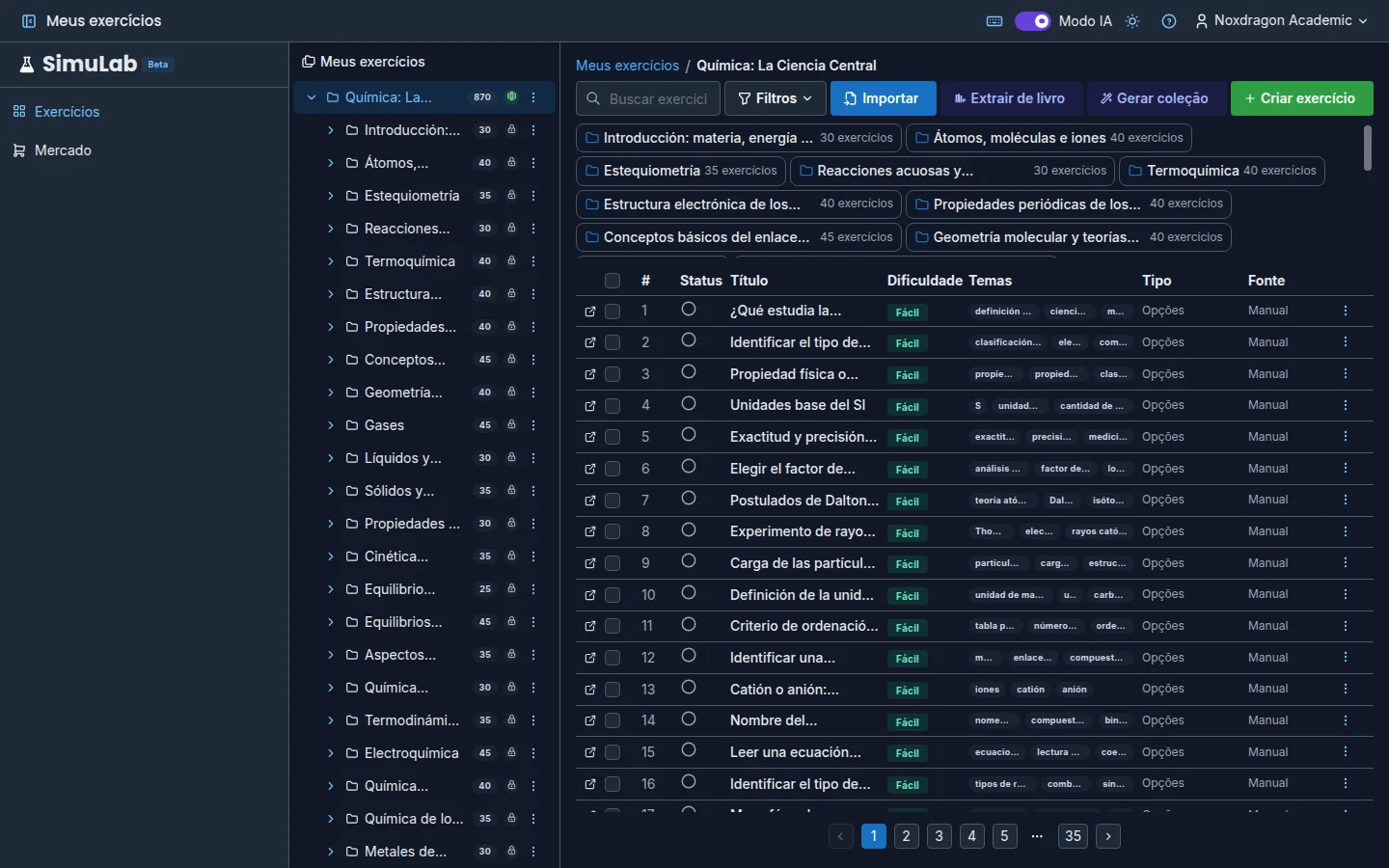Expand the Sólidos y... tree folder chevron
Image resolution: width=1389 pixels, height=868 pixels.
(330, 491)
